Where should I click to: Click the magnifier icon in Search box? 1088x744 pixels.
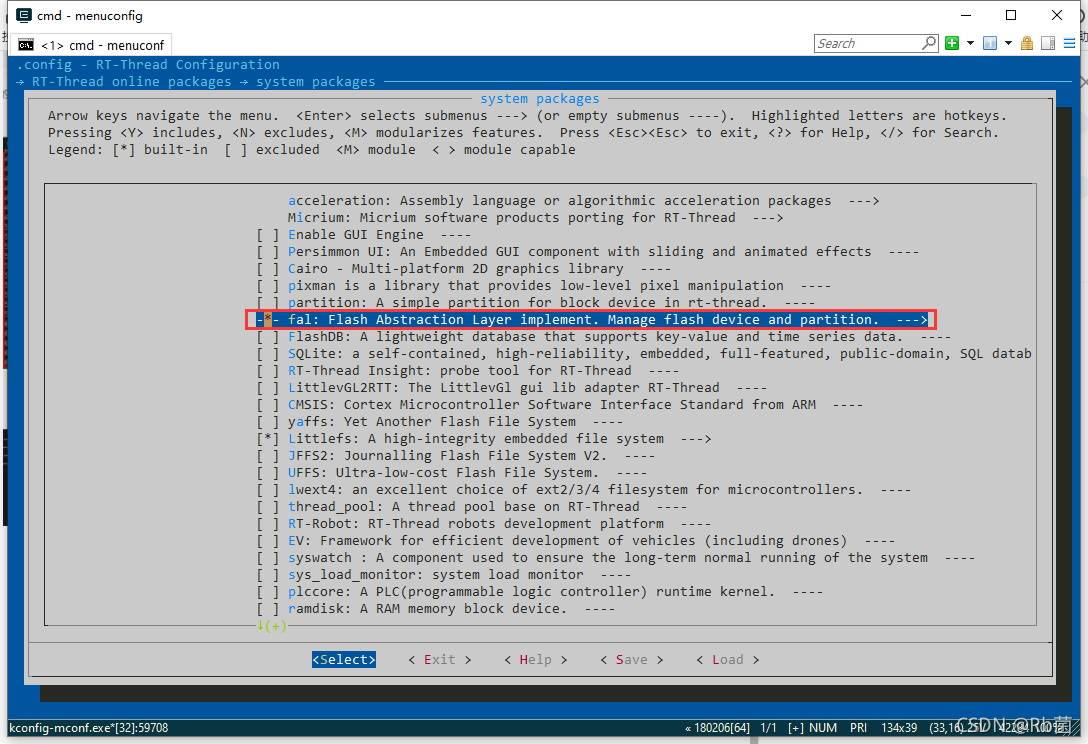(x=928, y=43)
